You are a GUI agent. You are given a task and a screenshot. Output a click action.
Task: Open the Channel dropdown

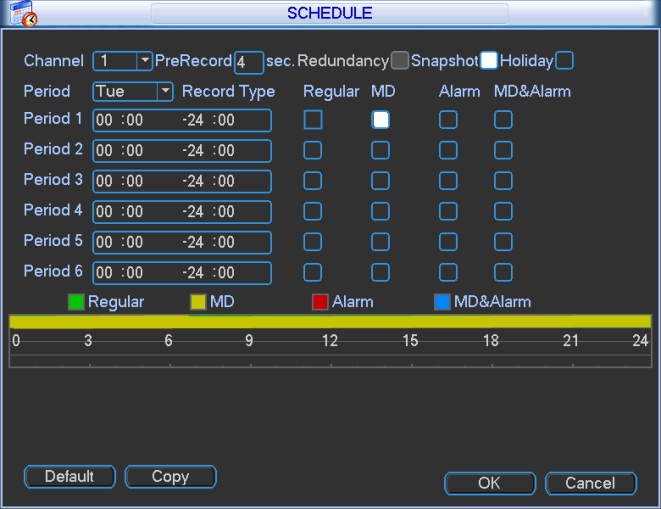(144, 61)
